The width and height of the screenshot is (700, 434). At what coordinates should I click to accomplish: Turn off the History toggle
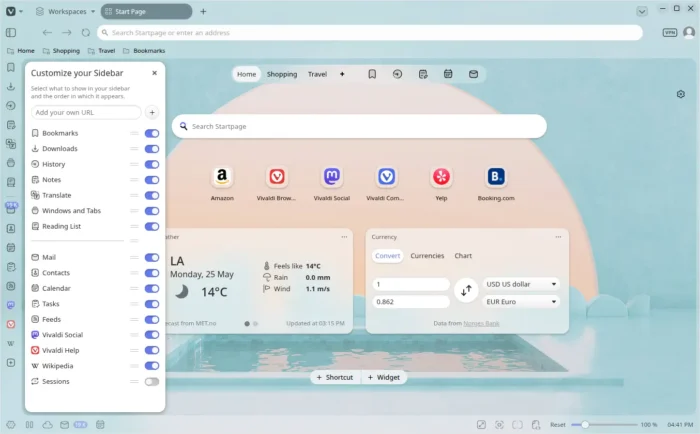point(152,164)
